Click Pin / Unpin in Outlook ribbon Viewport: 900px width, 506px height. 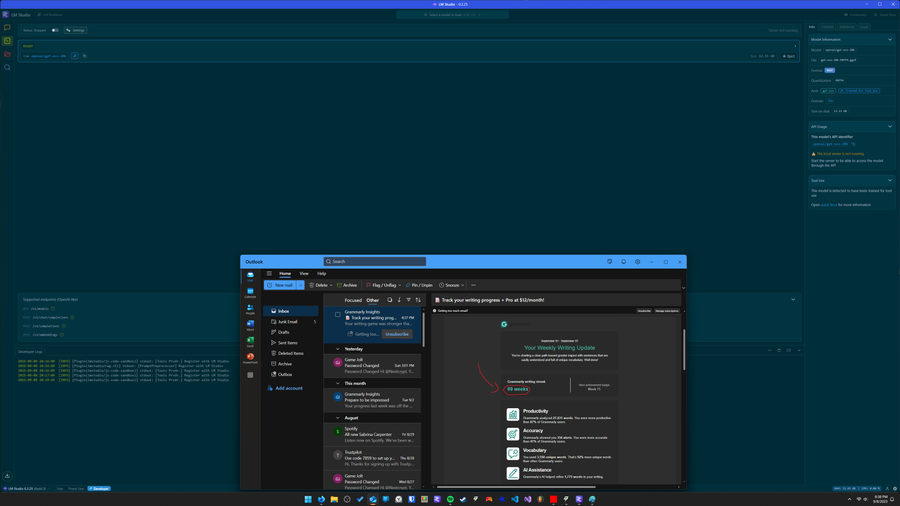click(x=419, y=285)
